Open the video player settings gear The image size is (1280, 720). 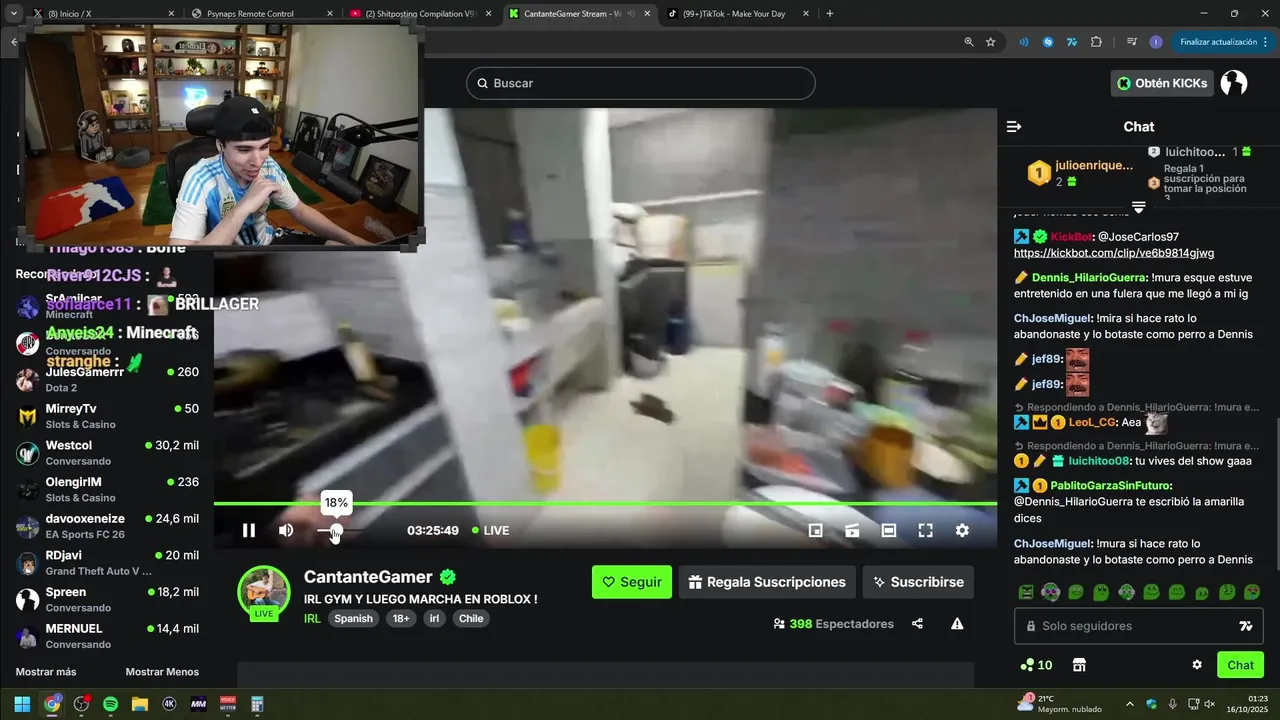(962, 531)
